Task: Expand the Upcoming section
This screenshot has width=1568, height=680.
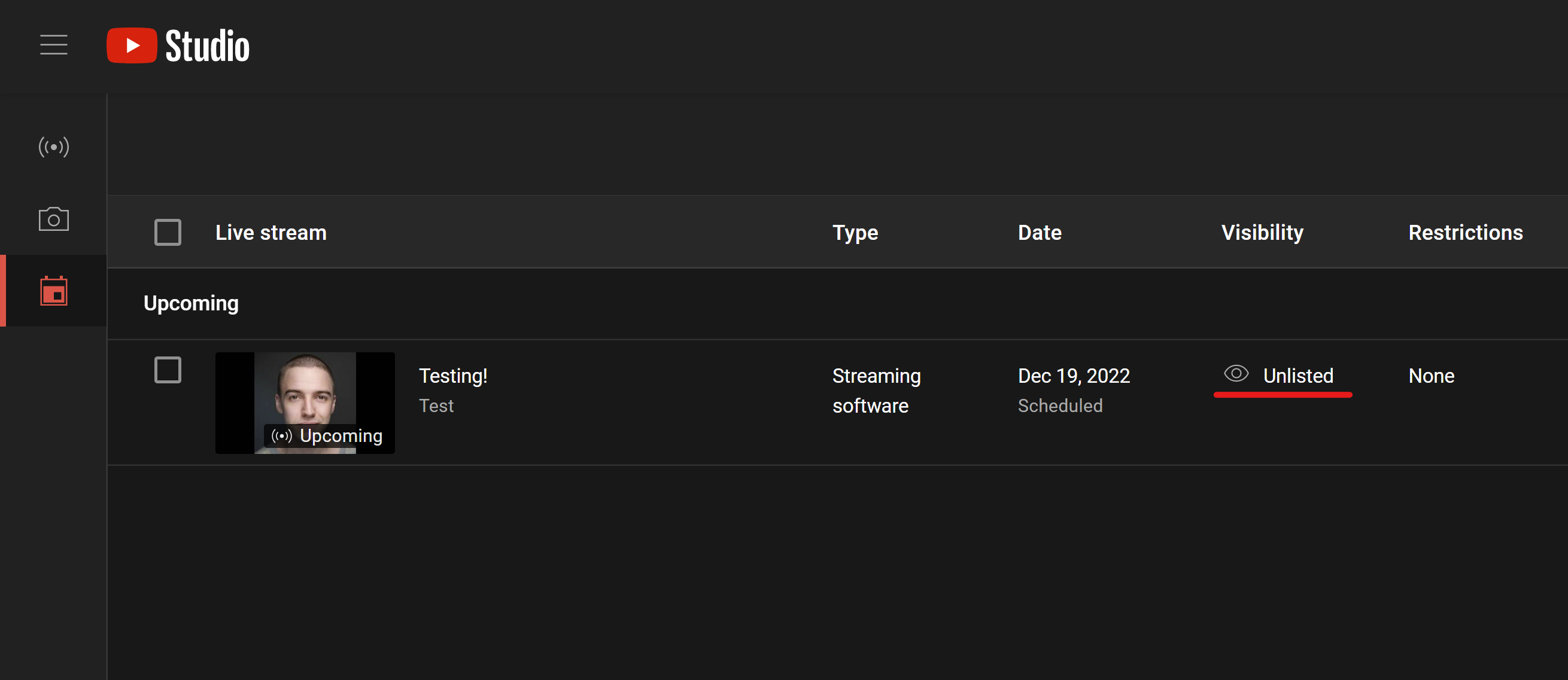Action: (x=191, y=303)
